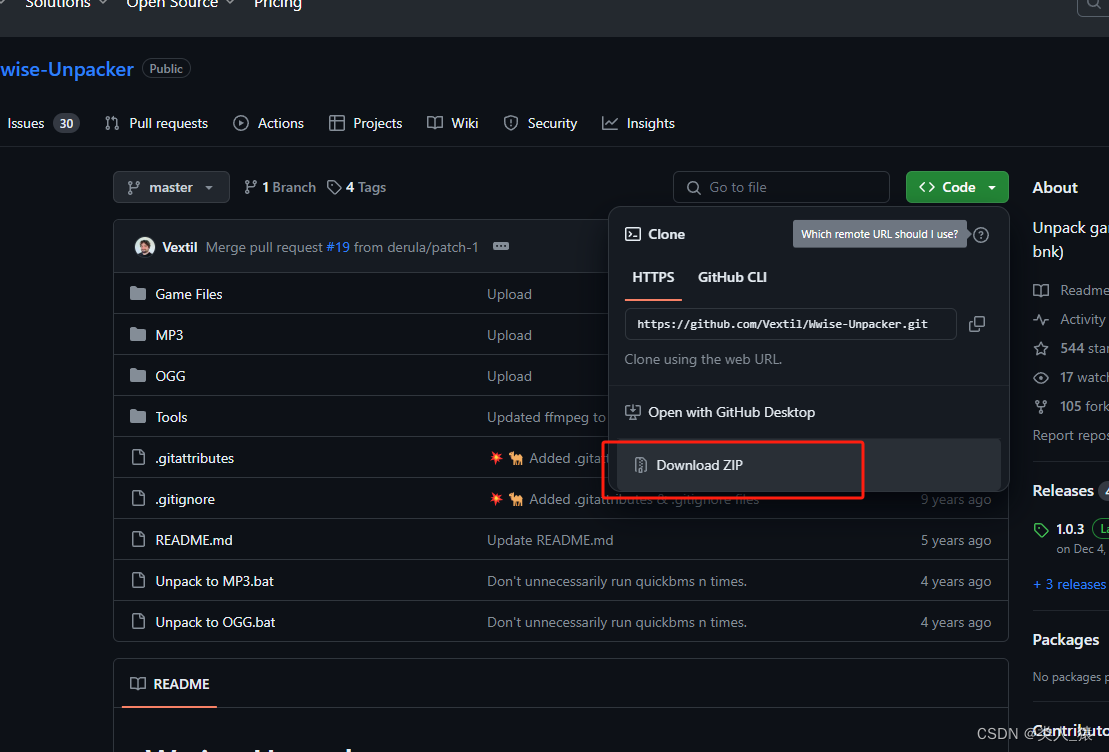Open the Pricing nav link
The width and height of the screenshot is (1109, 752).
pos(278,4)
